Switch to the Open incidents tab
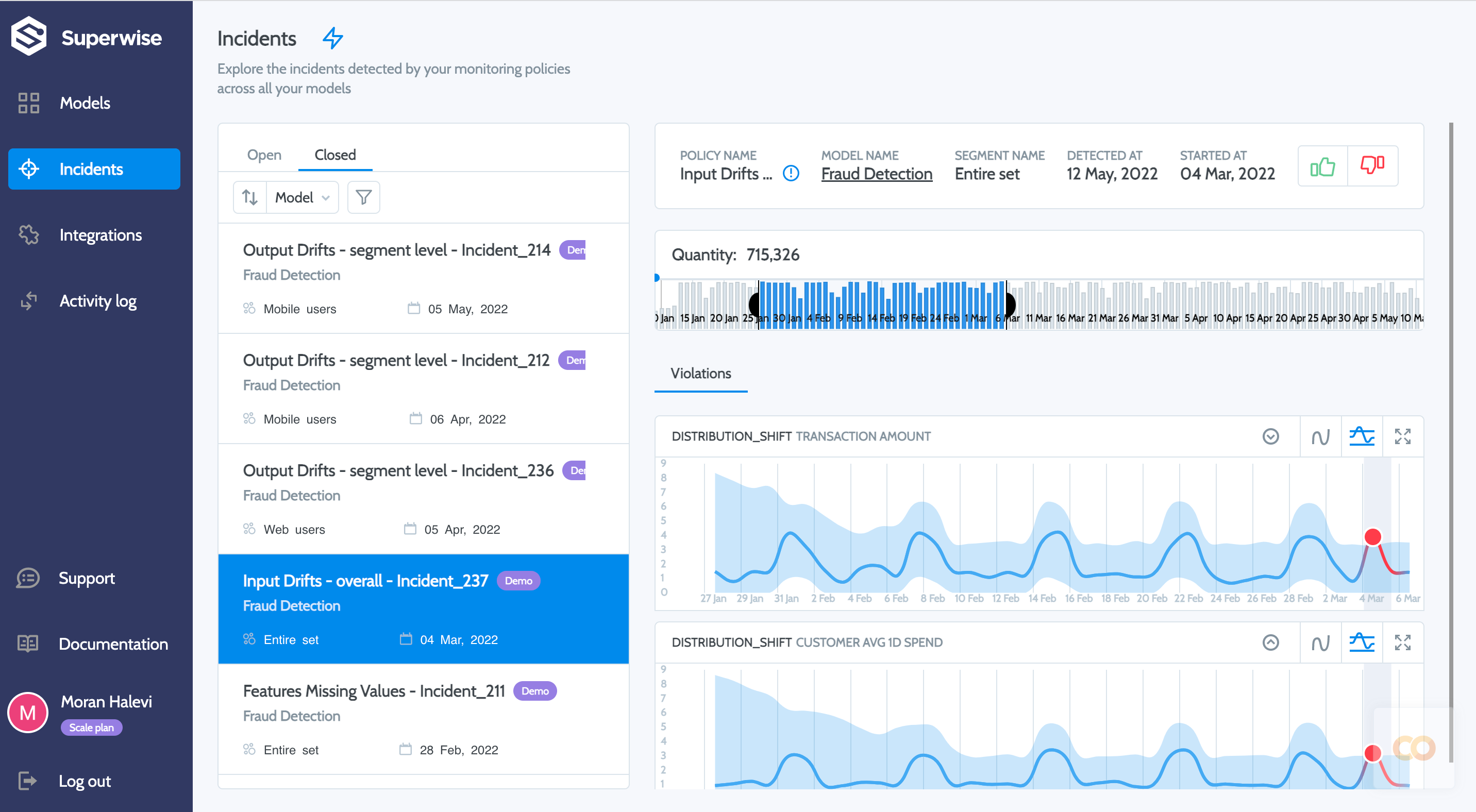The height and width of the screenshot is (812, 1476). (x=264, y=155)
